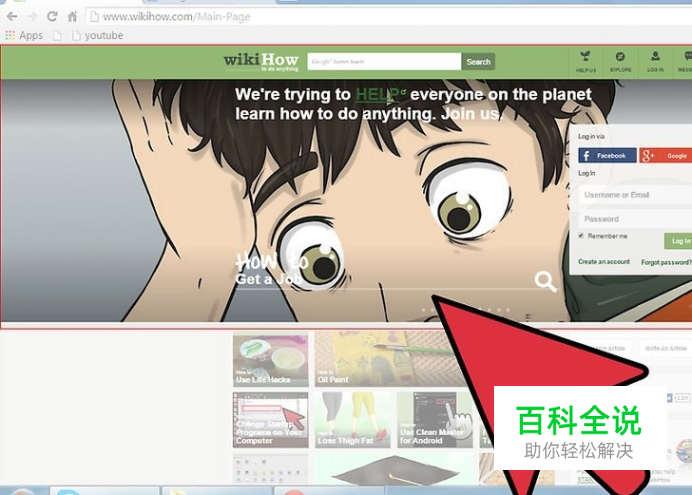Image resolution: width=692 pixels, height=495 pixels.
Task: Open Use Clean Master for Android thumbnail
Action: (x=435, y=420)
